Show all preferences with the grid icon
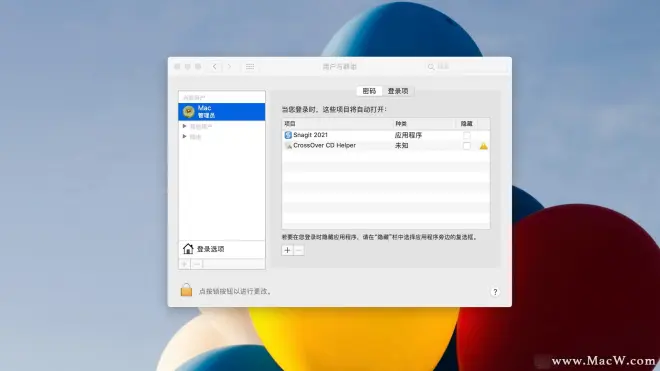 (x=250, y=67)
